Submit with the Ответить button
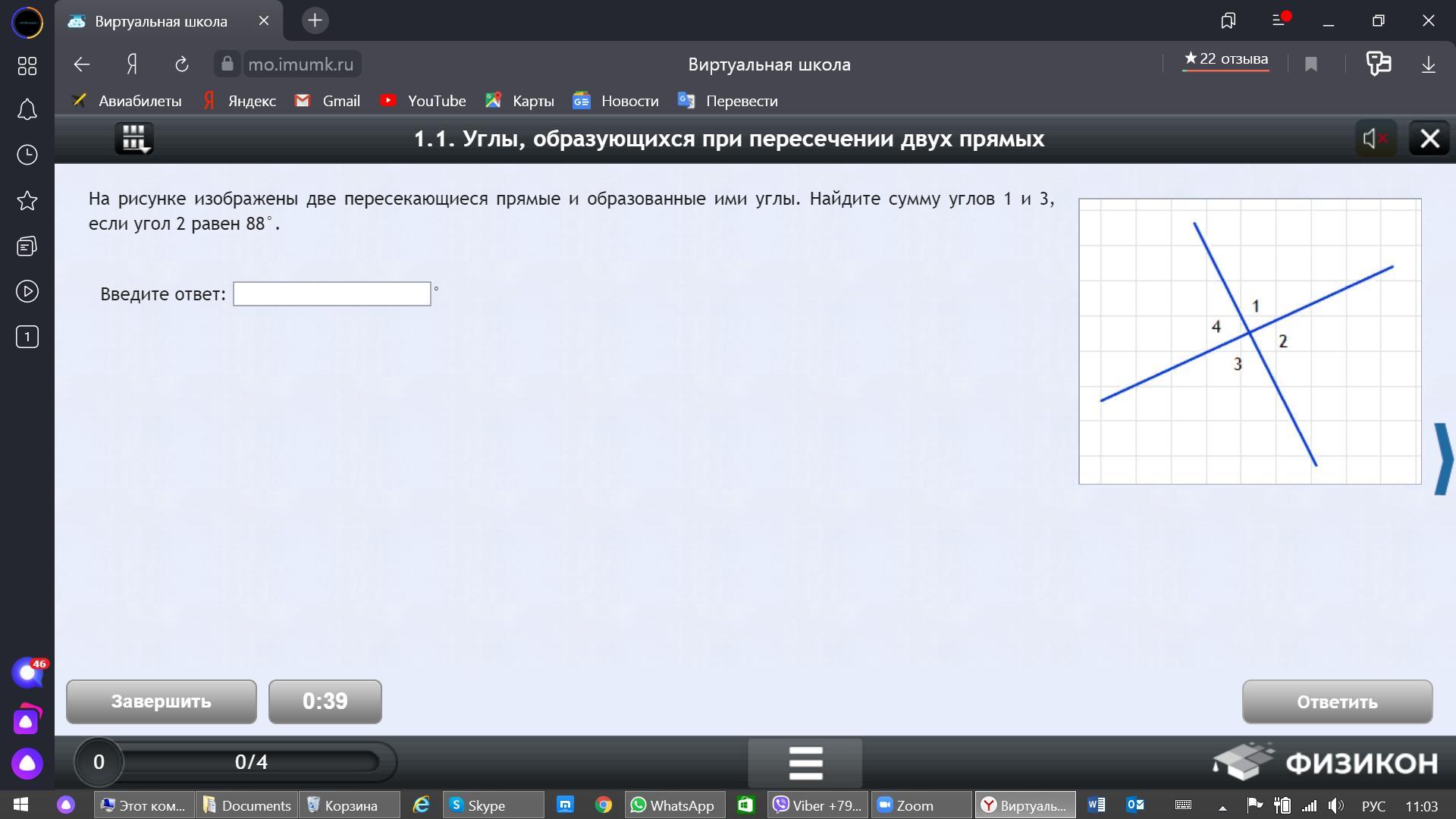This screenshot has height=819, width=1456. 1336,702
